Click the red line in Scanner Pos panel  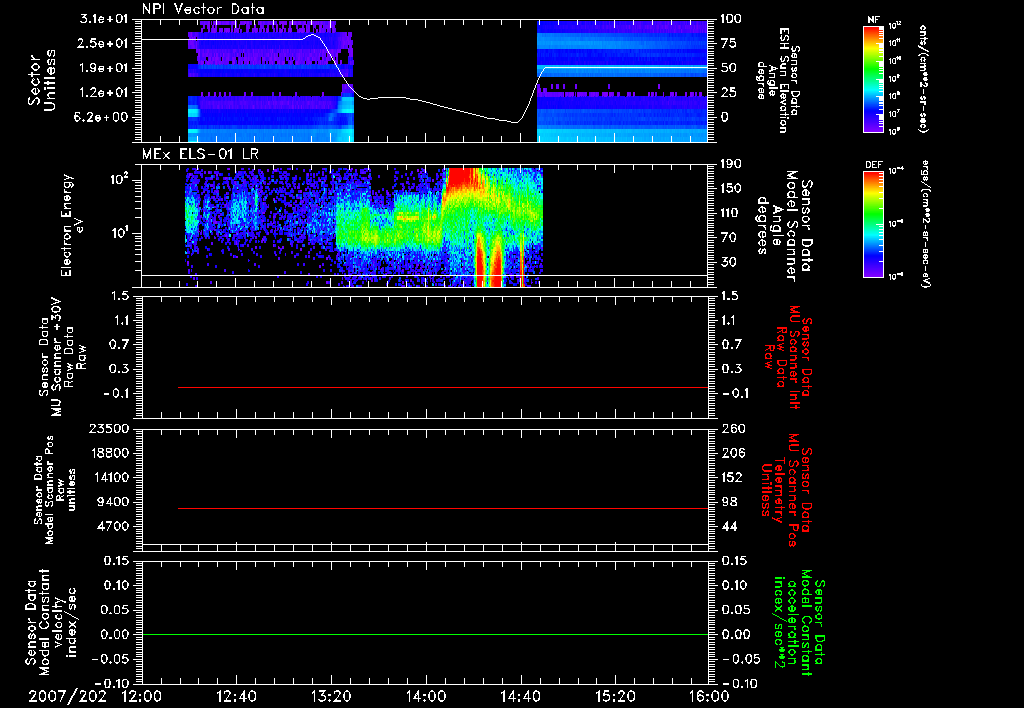443,508
